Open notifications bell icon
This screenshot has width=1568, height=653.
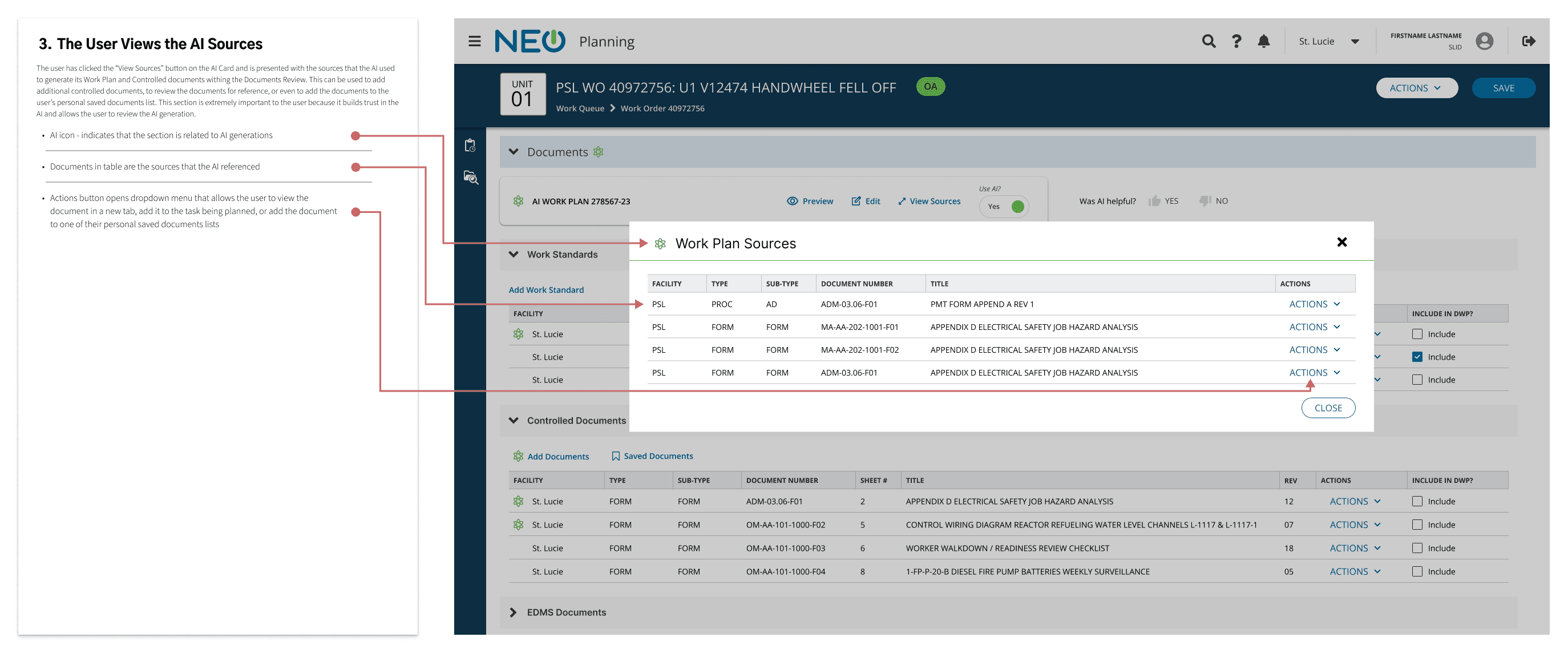tap(1264, 42)
